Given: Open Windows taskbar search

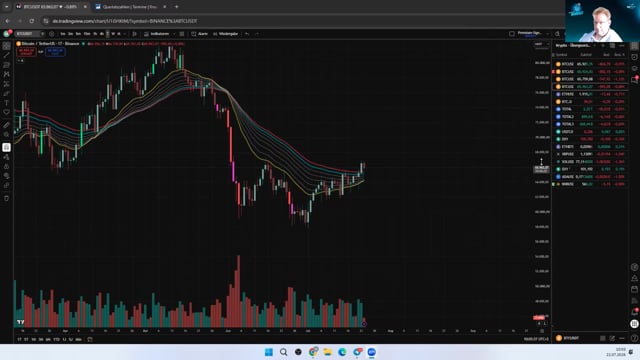Looking at the screenshot, I should [x=283, y=352].
